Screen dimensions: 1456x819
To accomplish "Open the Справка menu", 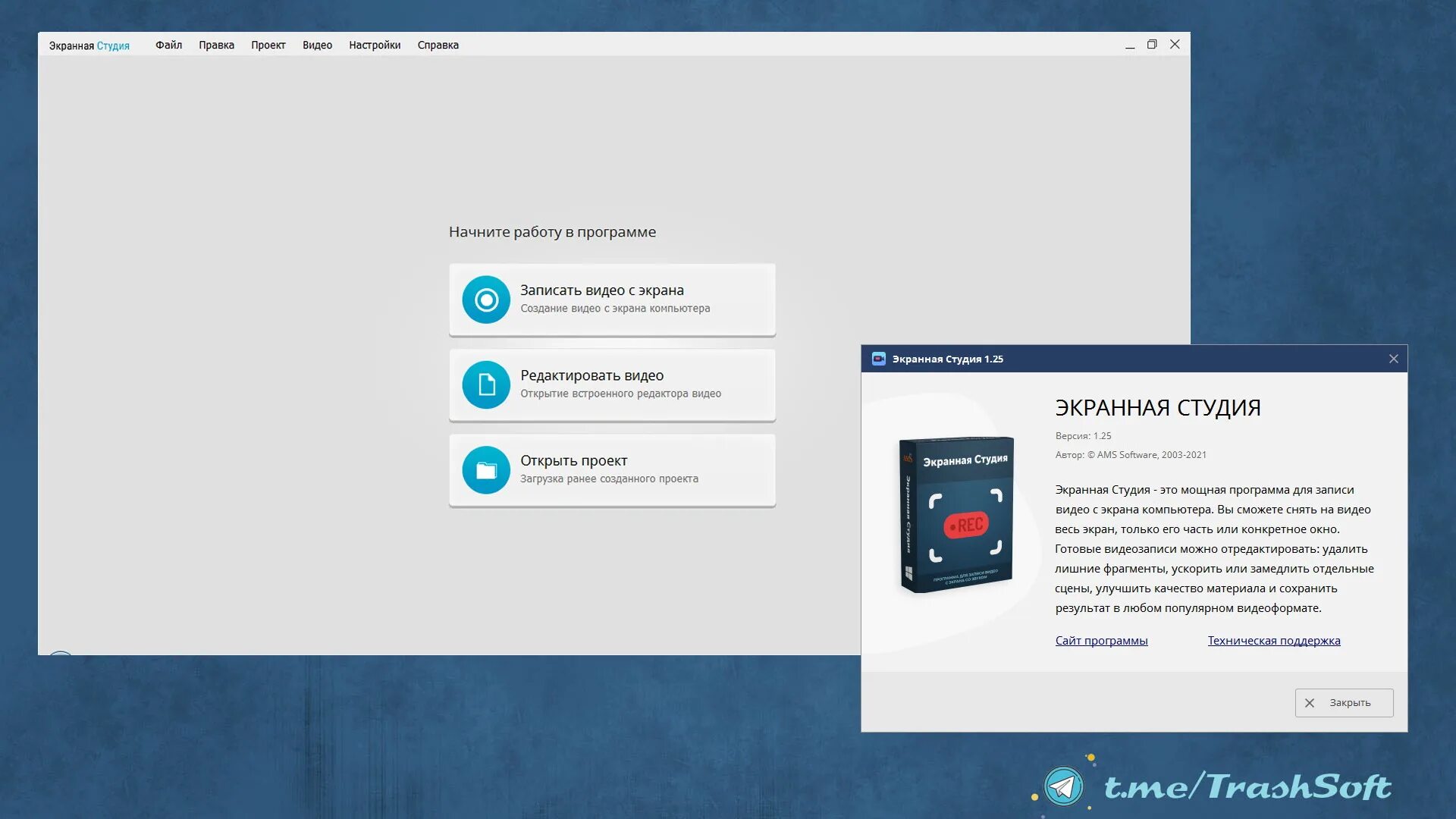I will tap(438, 45).
